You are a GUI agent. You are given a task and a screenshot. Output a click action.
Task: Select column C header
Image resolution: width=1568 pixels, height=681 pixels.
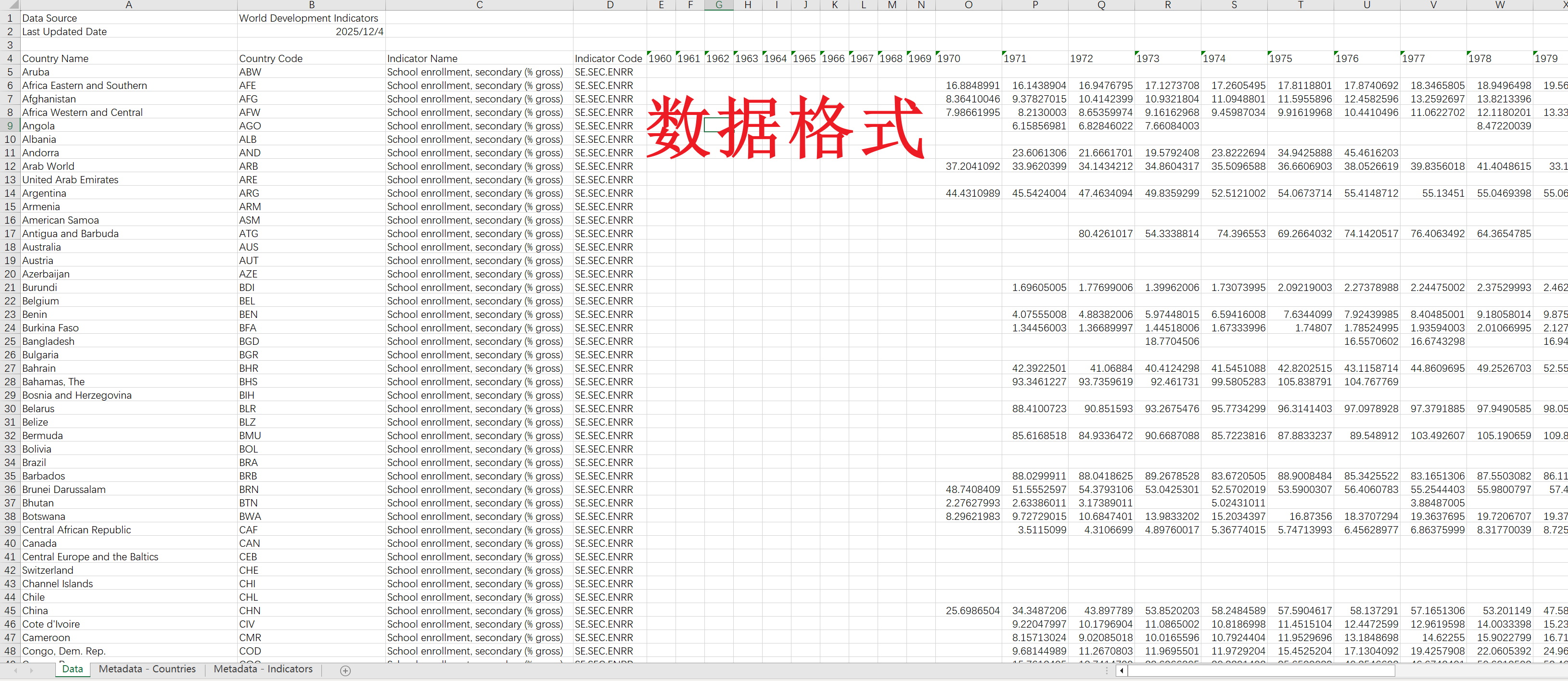[479, 5]
